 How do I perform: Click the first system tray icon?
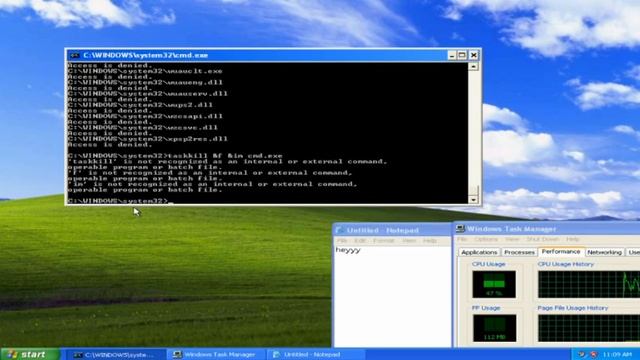[582, 354]
